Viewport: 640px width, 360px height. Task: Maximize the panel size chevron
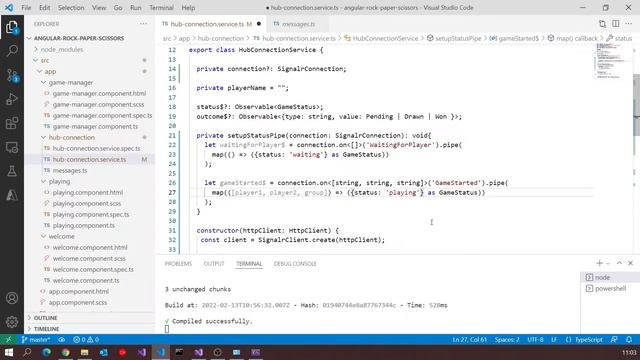point(619,263)
